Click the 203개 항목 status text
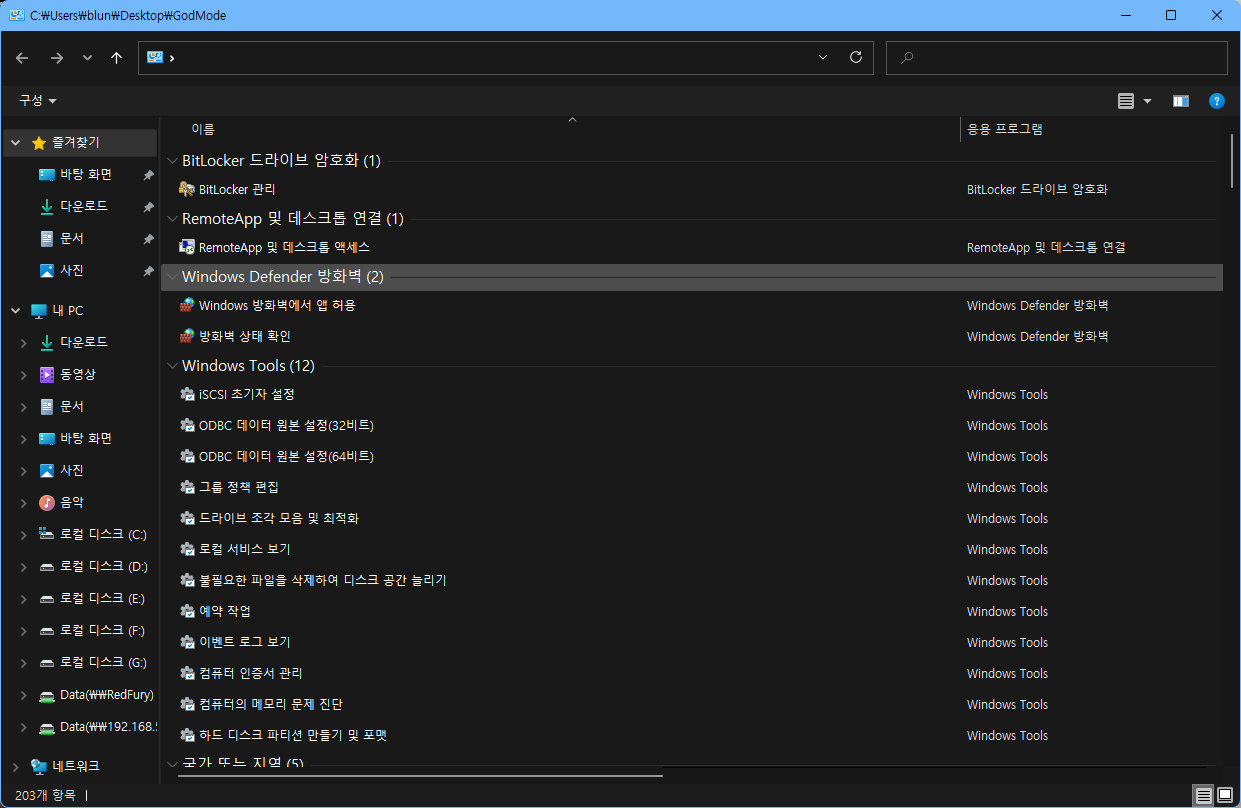The width and height of the screenshot is (1241, 808). click(45, 795)
